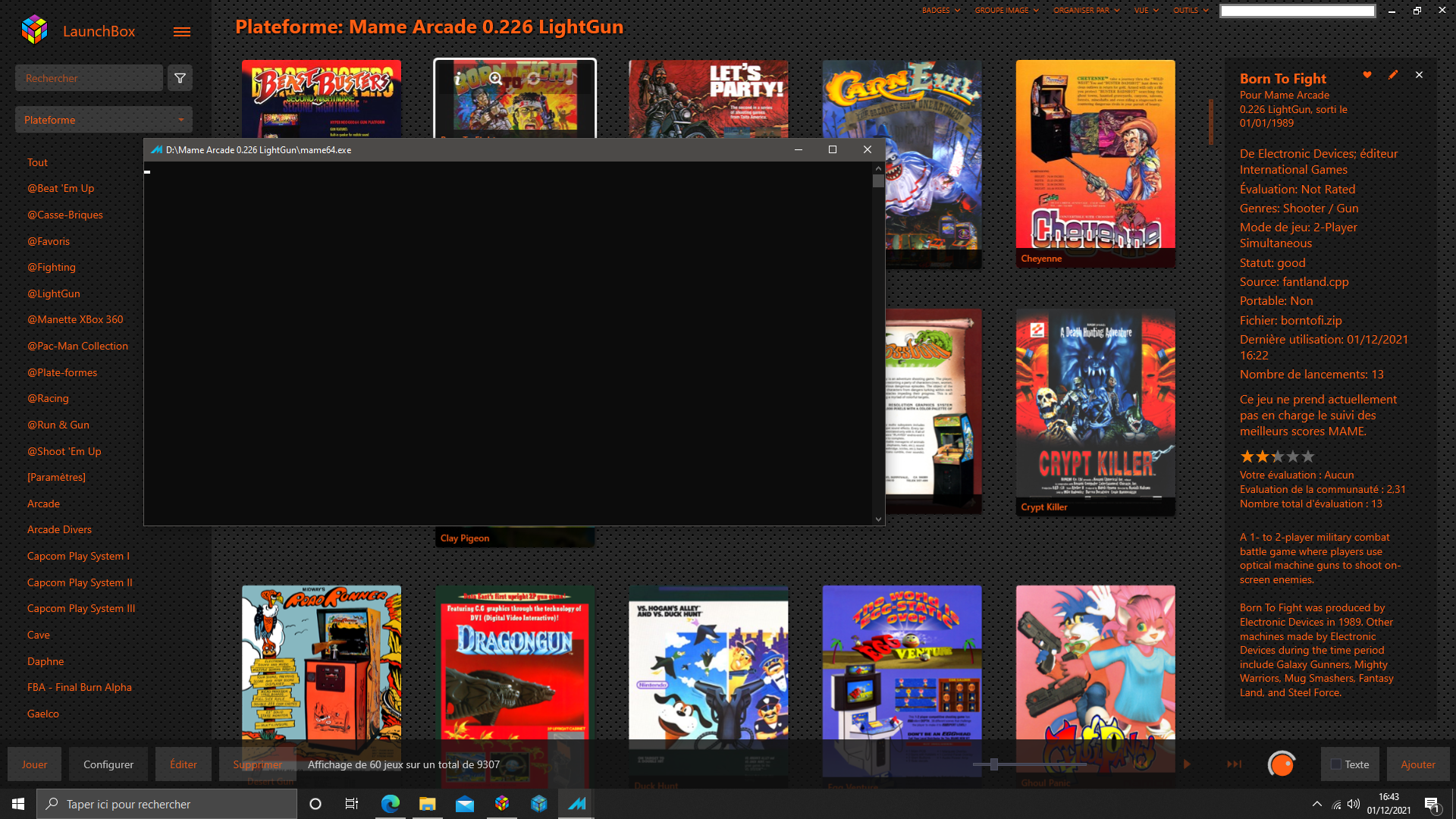Select the Beast Busters game cover

[322, 99]
